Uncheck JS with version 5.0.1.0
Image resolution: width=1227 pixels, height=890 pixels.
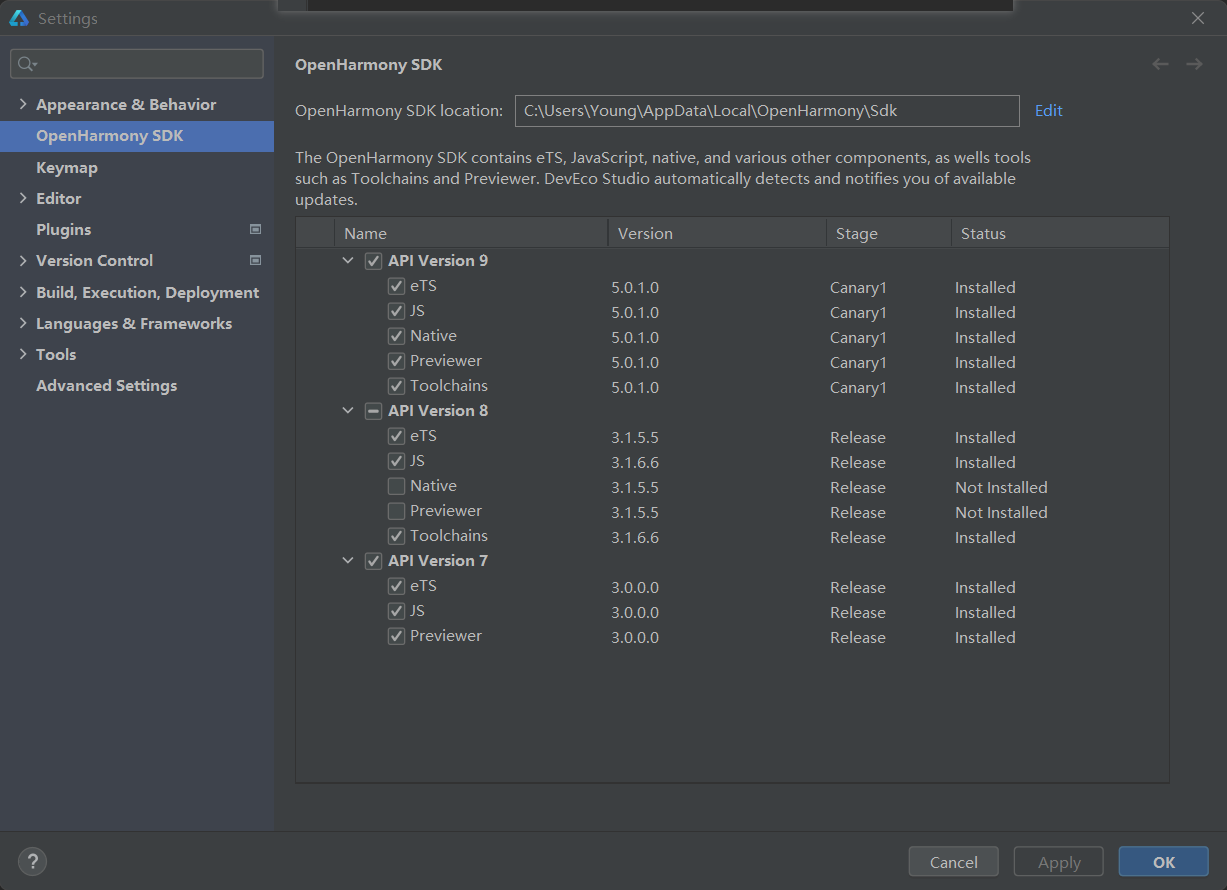click(x=396, y=311)
